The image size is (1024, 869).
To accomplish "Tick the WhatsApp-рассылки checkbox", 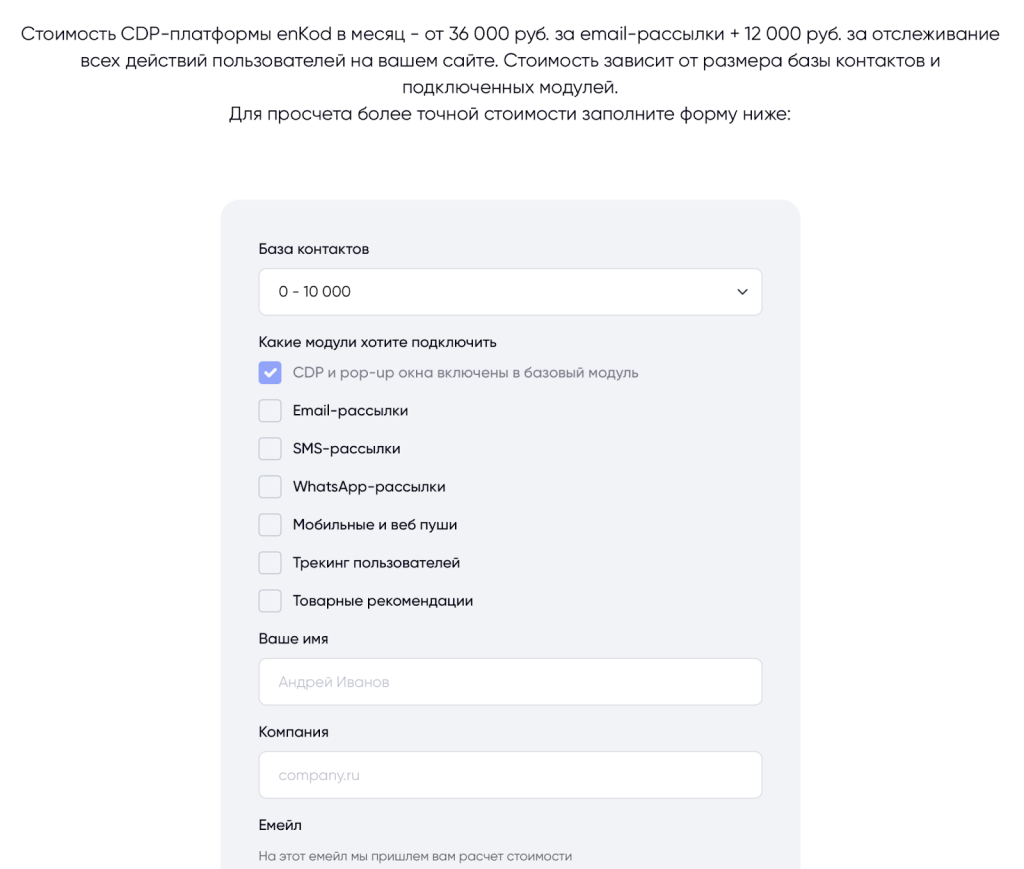I will pos(270,487).
